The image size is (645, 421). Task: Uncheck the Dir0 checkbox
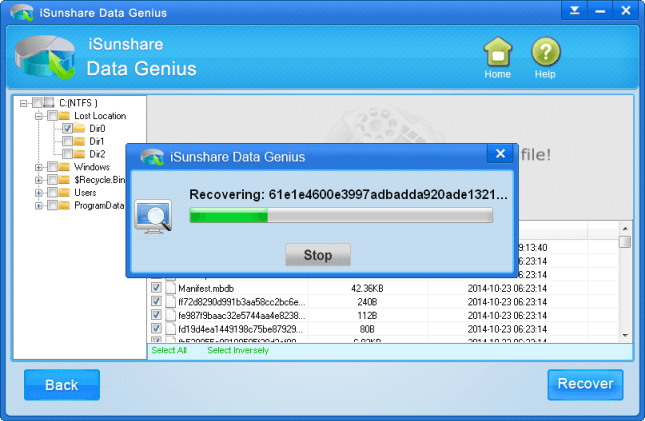[x=67, y=128]
